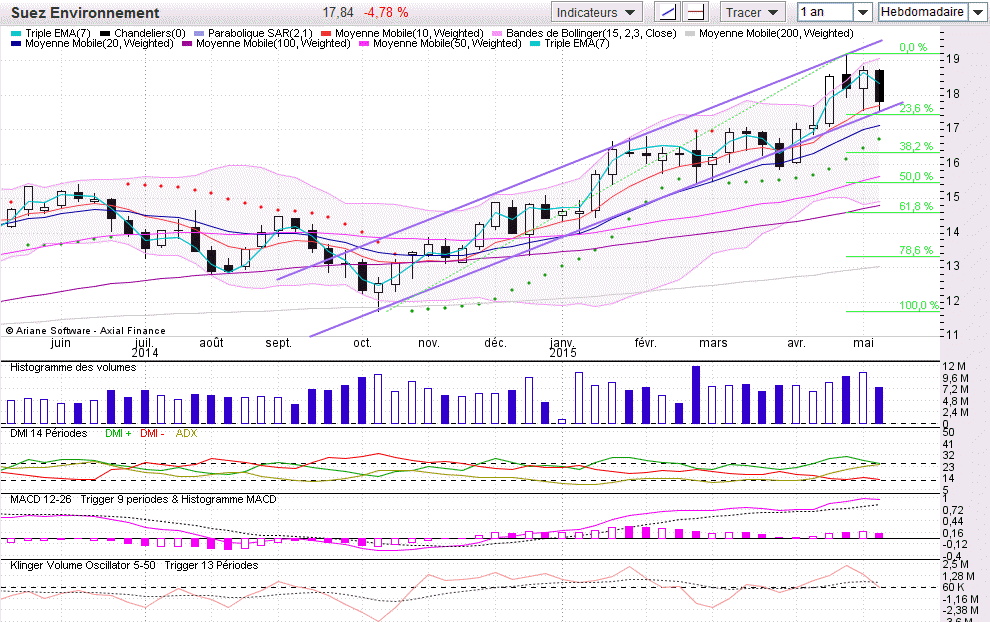The height and width of the screenshot is (622, 990).
Task: Click the ADX legend label
Action: [x=186, y=434]
